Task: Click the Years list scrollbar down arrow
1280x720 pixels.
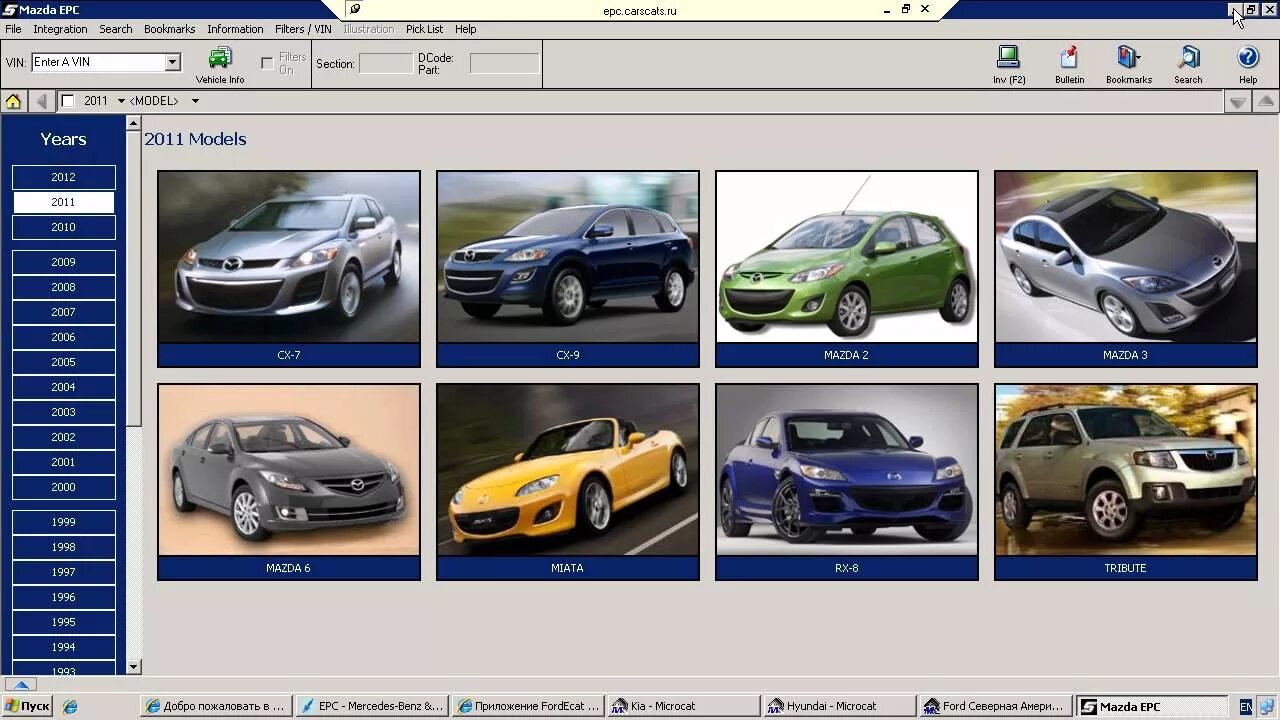Action: pyautogui.click(x=134, y=667)
